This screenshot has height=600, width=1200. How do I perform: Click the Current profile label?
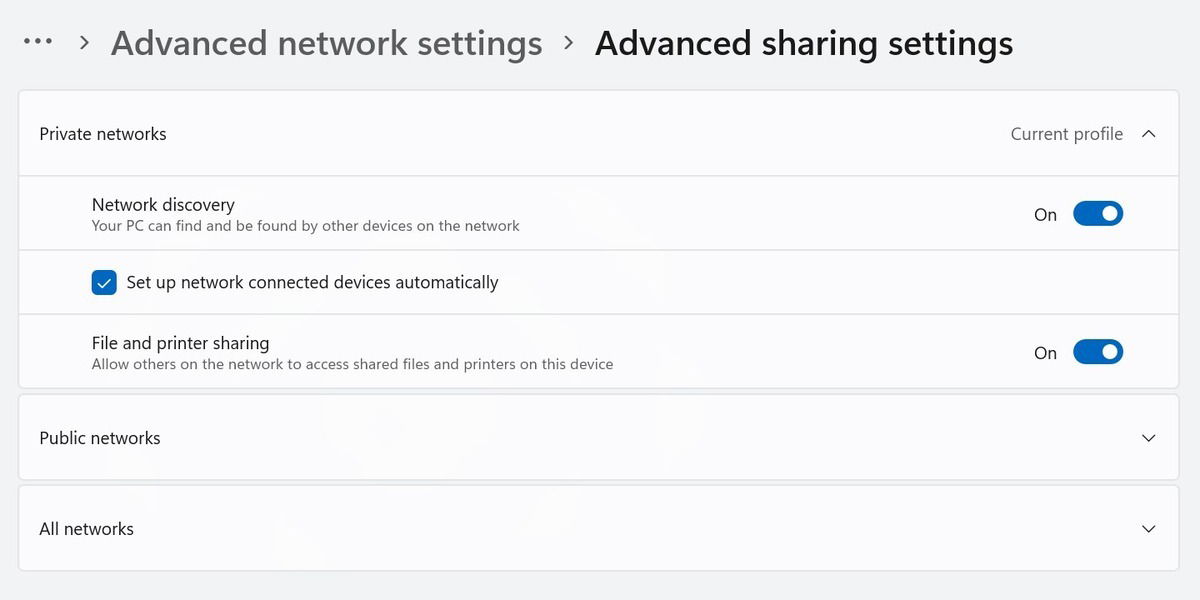(1065, 133)
